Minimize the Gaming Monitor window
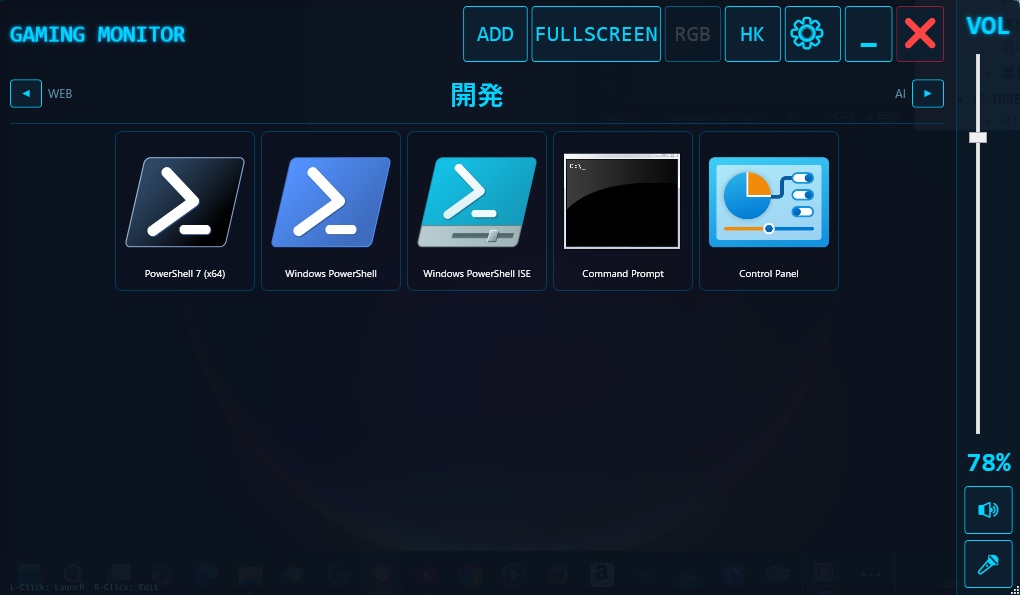This screenshot has width=1020, height=595. click(868, 34)
